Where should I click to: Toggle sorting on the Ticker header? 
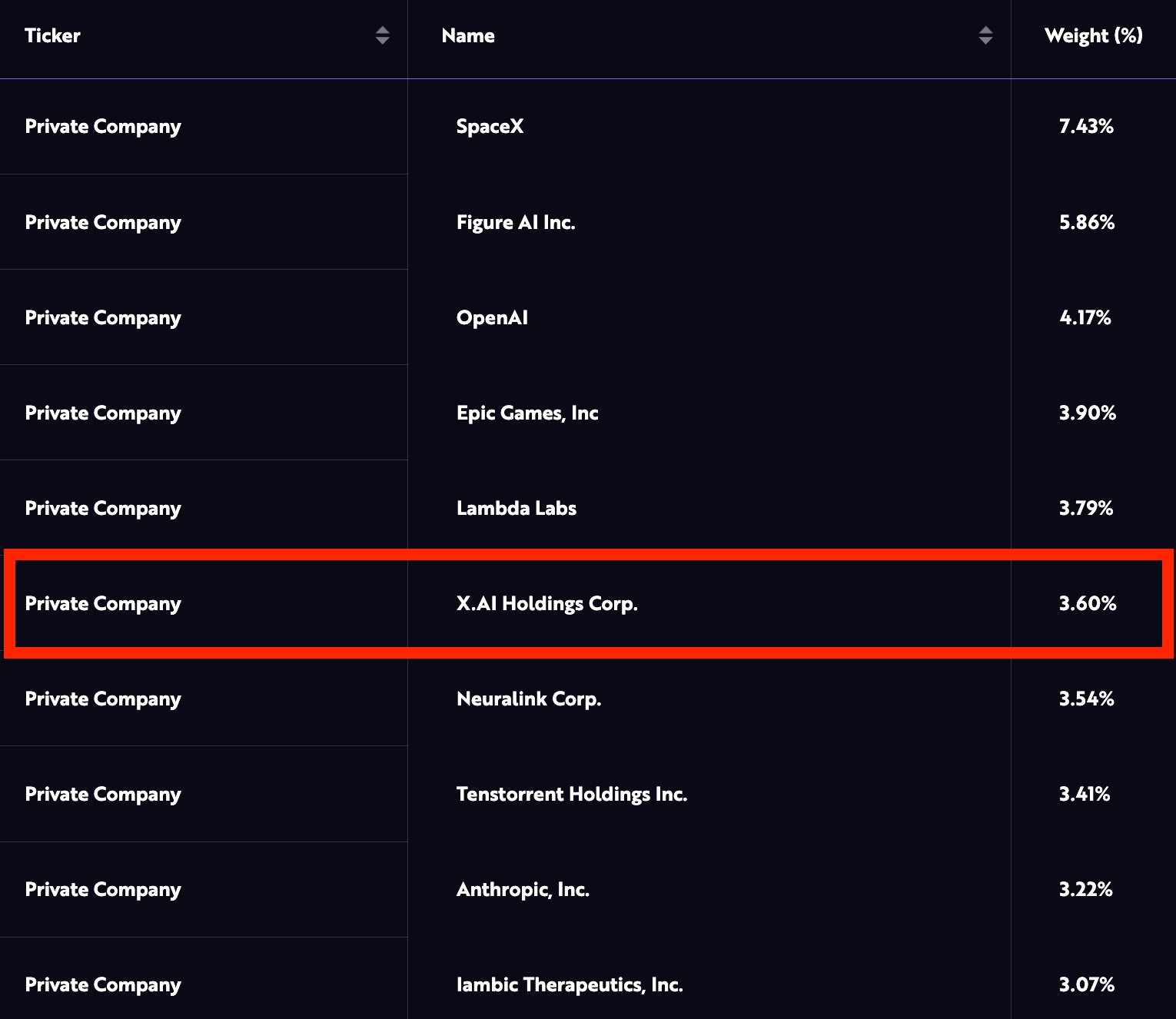pos(52,36)
